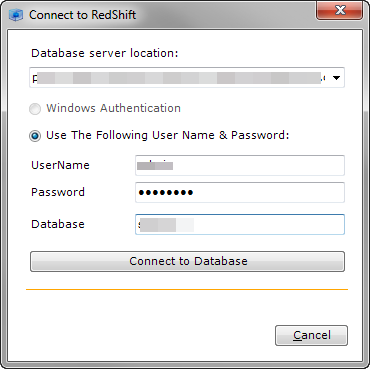
Task: Click the UserName label
Action: click(60, 165)
